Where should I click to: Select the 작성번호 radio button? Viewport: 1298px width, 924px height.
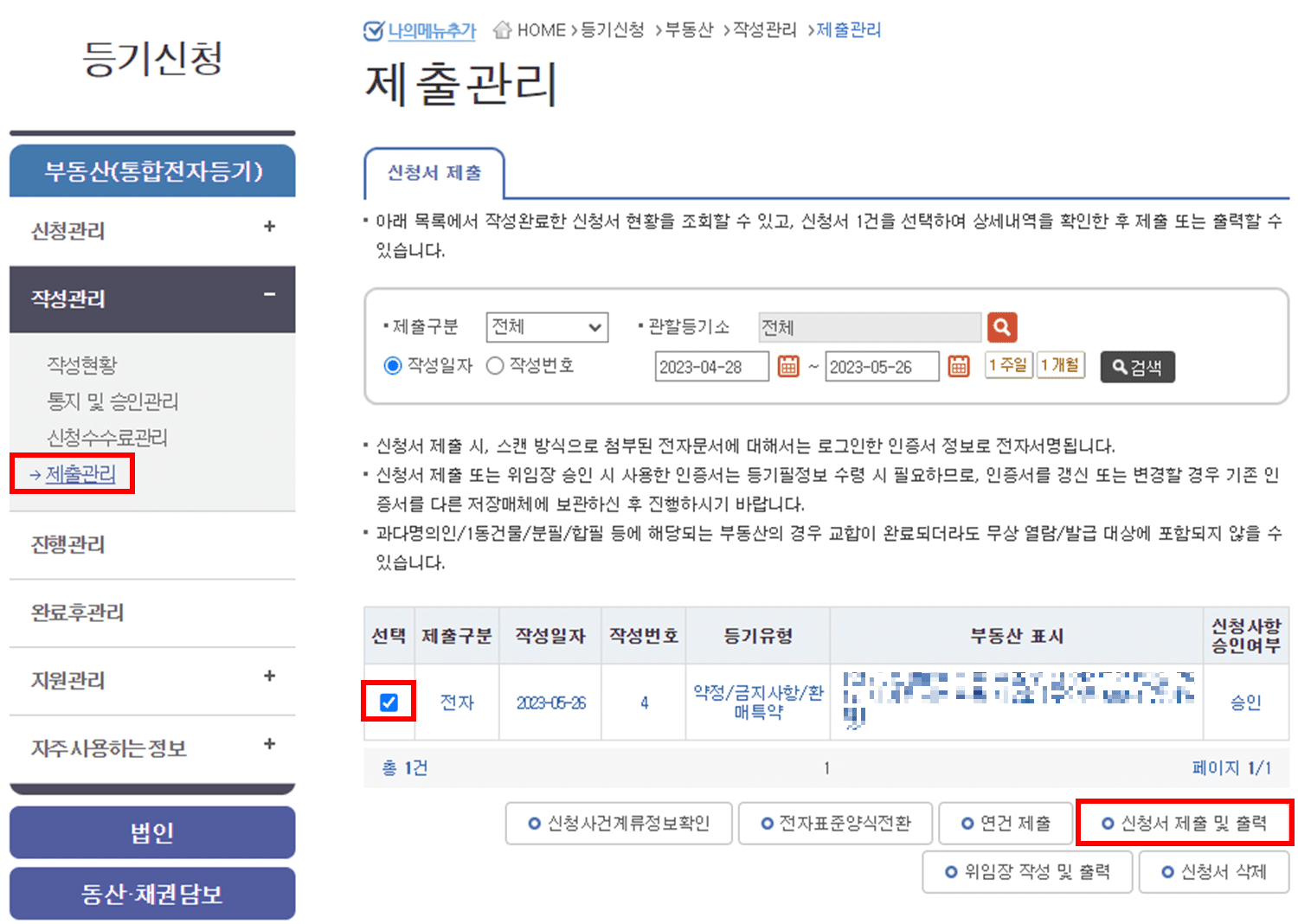(x=495, y=366)
